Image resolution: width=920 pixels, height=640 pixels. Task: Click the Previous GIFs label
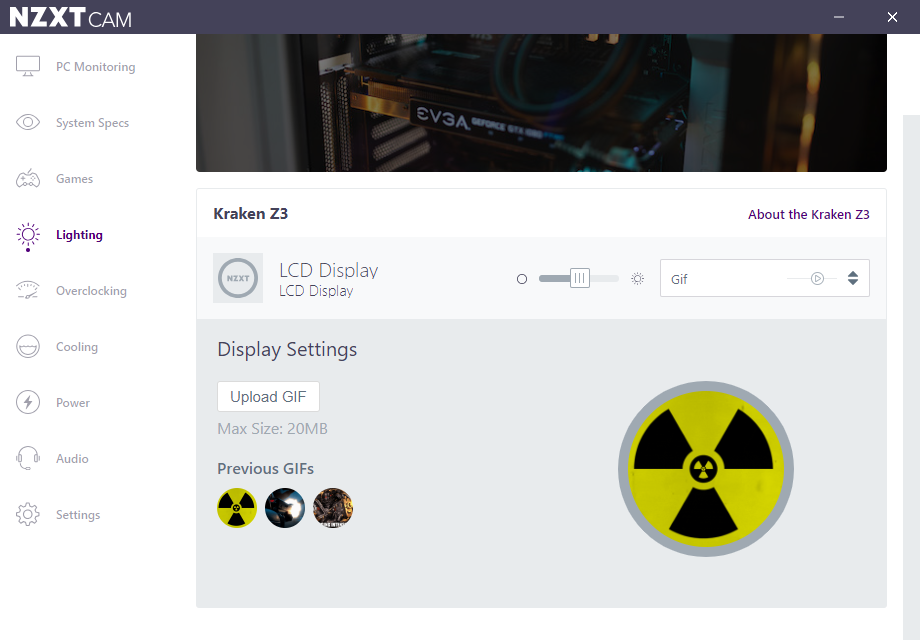[x=265, y=469]
